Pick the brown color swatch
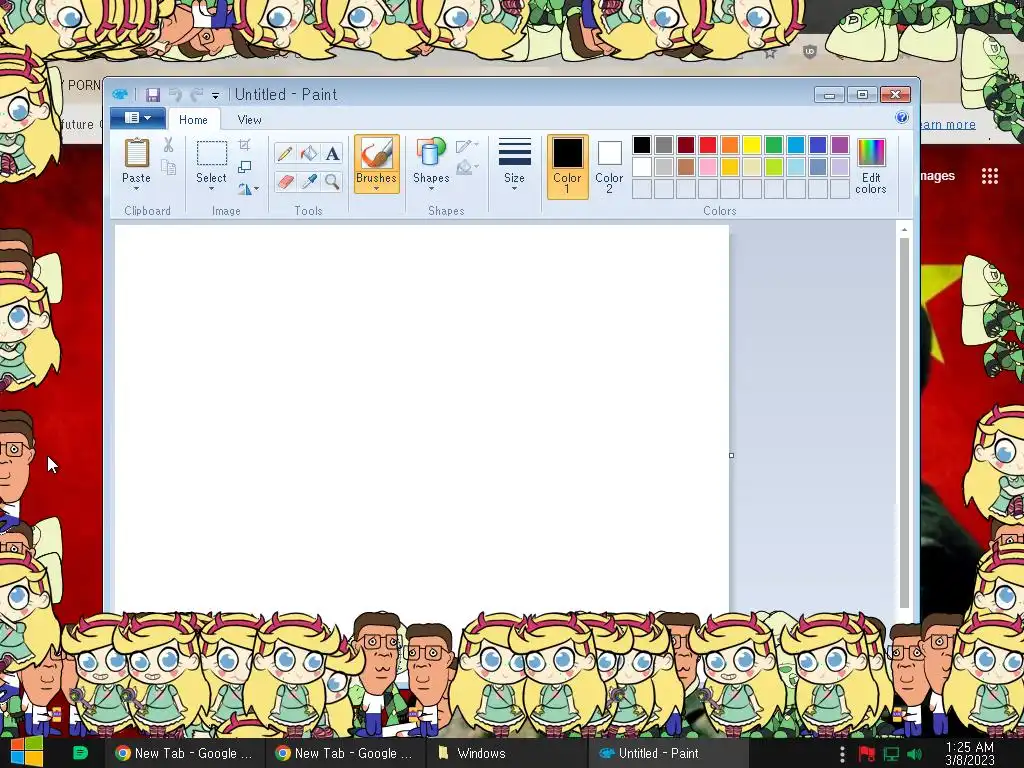Screen dimensions: 1024x768 pos(686,167)
